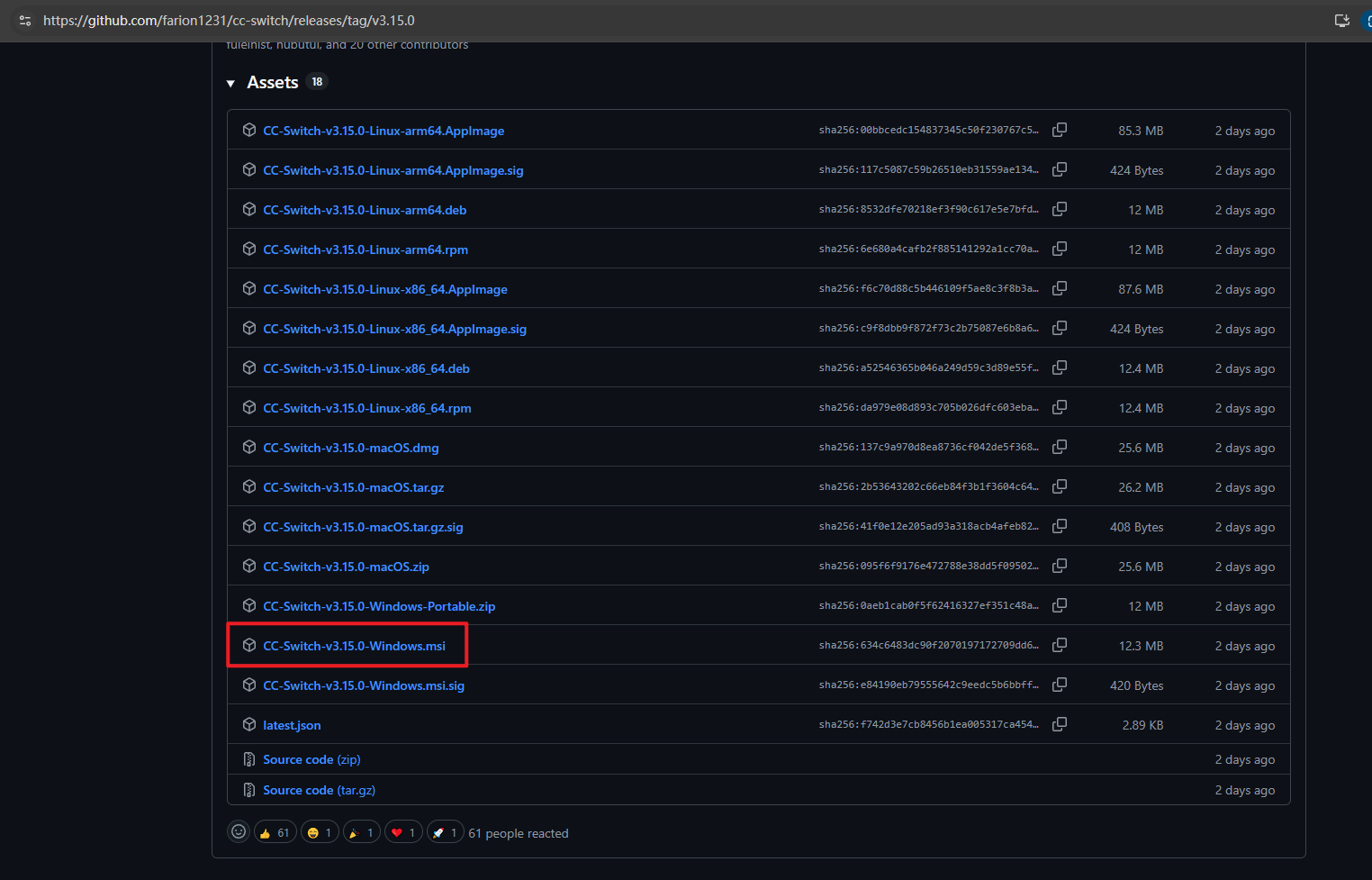The image size is (1372, 880).
Task: Download CC-Switch-v3.15.0-Linux-arm64.AppImage.sig
Action: 393,170
